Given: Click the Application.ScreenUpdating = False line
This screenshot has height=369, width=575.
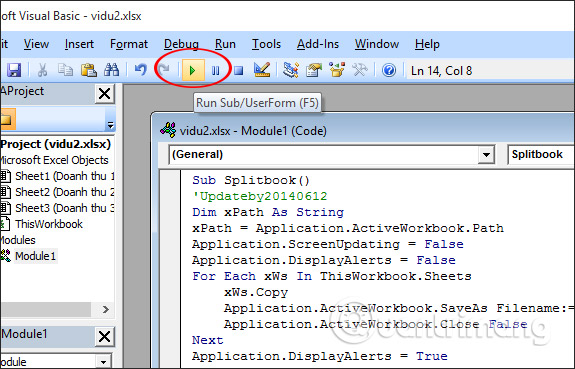Looking at the screenshot, I should (x=328, y=244).
